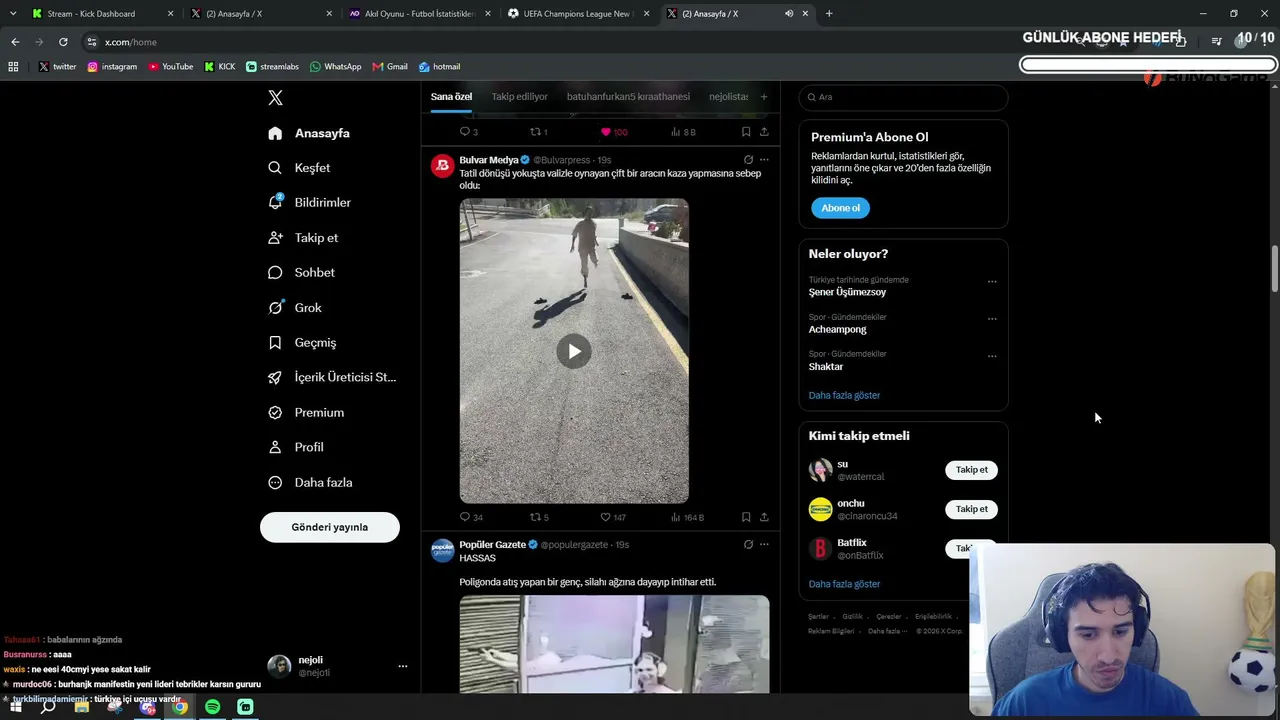Open the instagram bookmark
Image resolution: width=1280 pixels, height=720 pixels.
click(x=112, y=67)
